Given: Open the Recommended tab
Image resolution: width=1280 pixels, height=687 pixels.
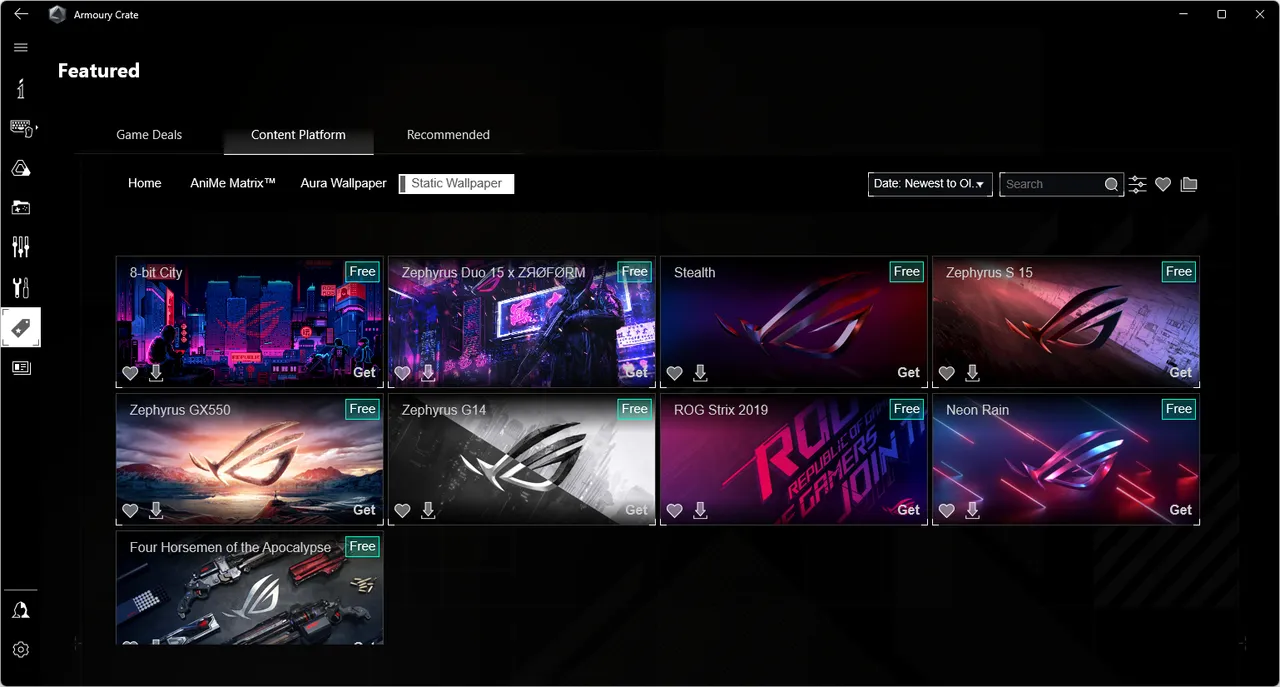Looking at the screenshot, I should point(448,135).
